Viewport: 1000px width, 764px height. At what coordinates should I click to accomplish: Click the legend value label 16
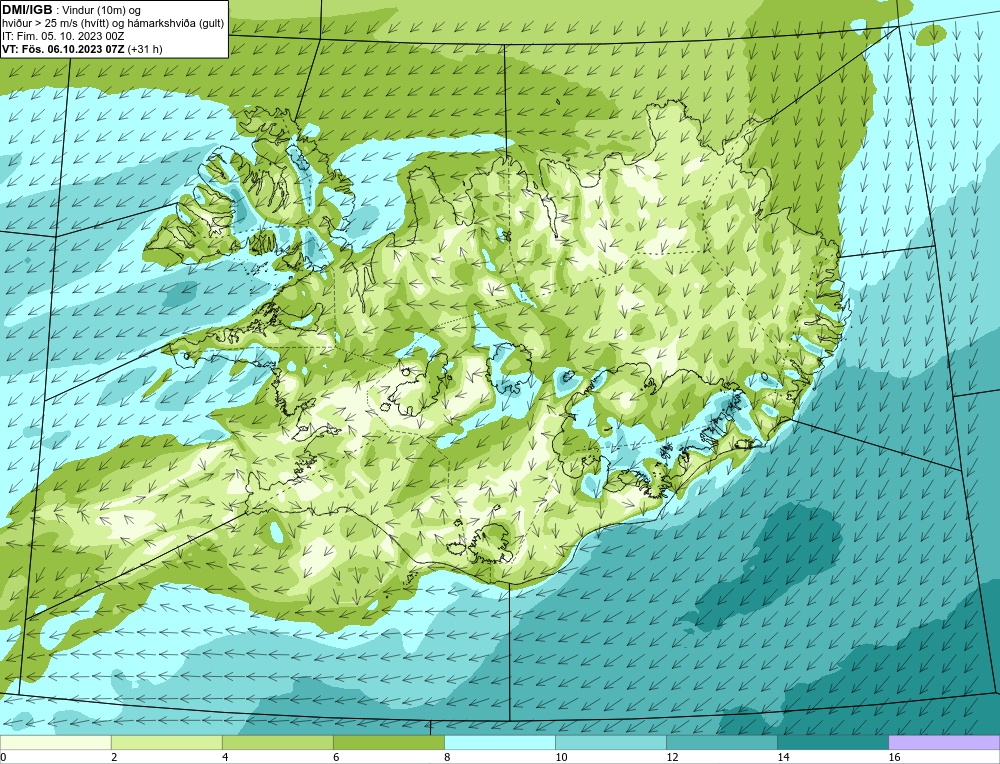[x=894, y=757]
